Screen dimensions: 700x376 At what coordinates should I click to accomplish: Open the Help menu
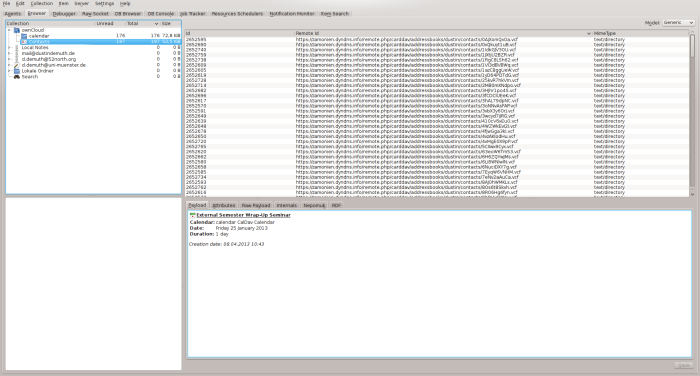[x=125, y=4]
